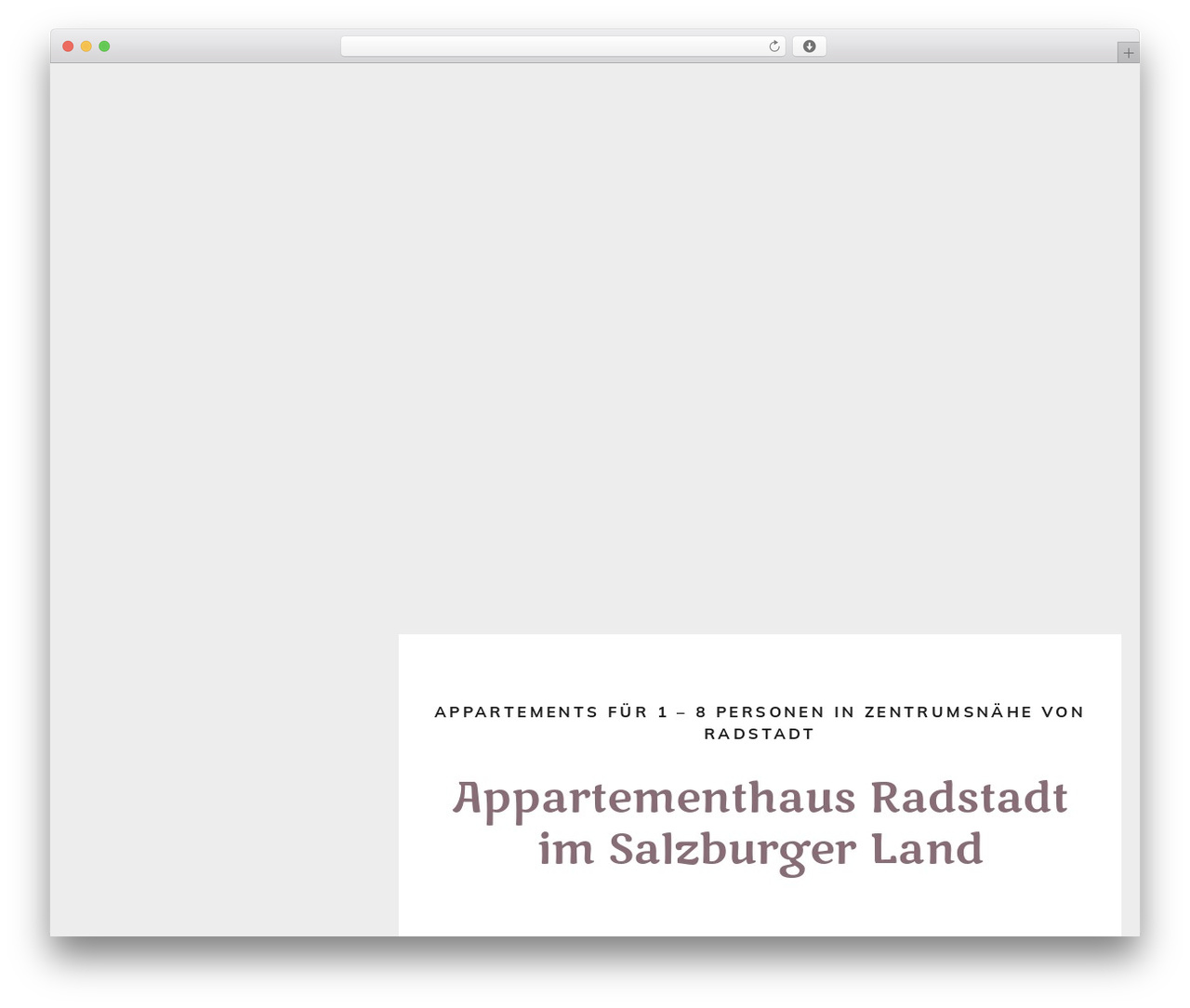Reload the page with the refresh icon
The width and height of the screenshot is (1190, 1008).
click(774, 46)
